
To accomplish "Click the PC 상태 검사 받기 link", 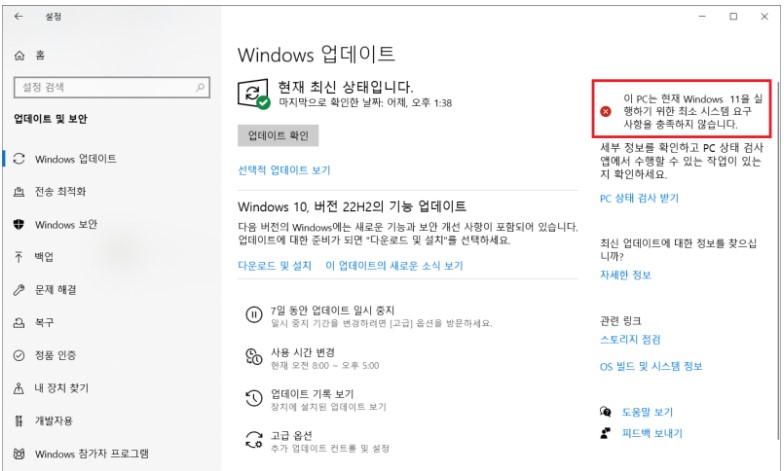I will point(639,198).
